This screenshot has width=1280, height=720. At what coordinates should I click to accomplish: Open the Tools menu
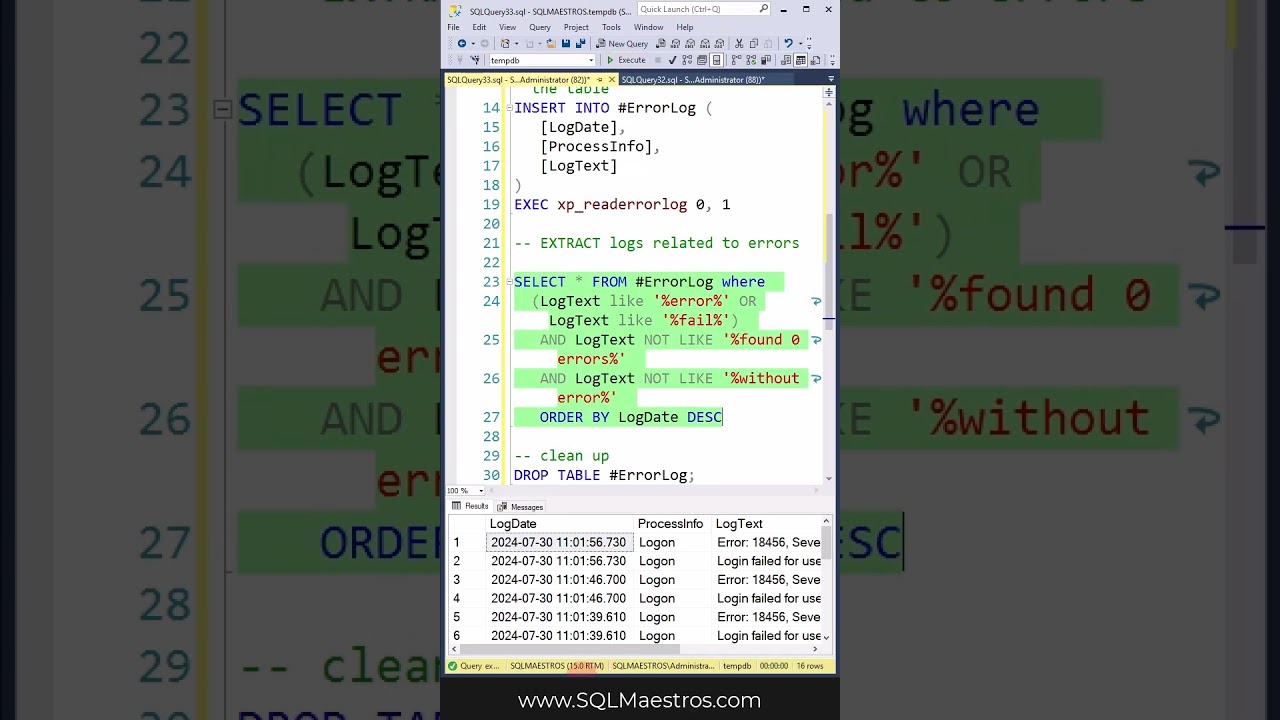pyautogui.click(x=611, y=27)
